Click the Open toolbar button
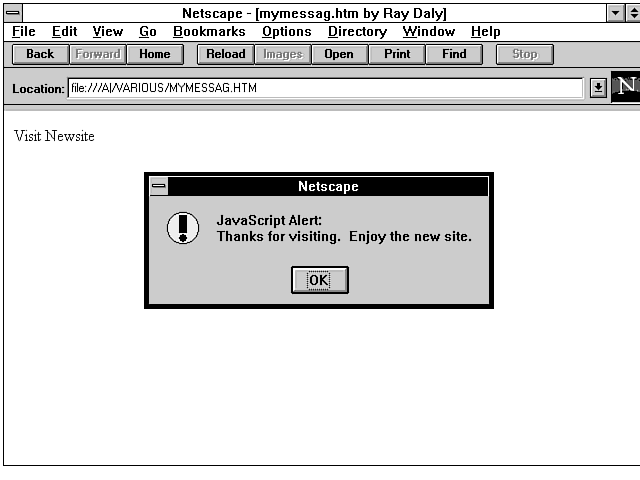Screen dimensions: 640x480 339,54
